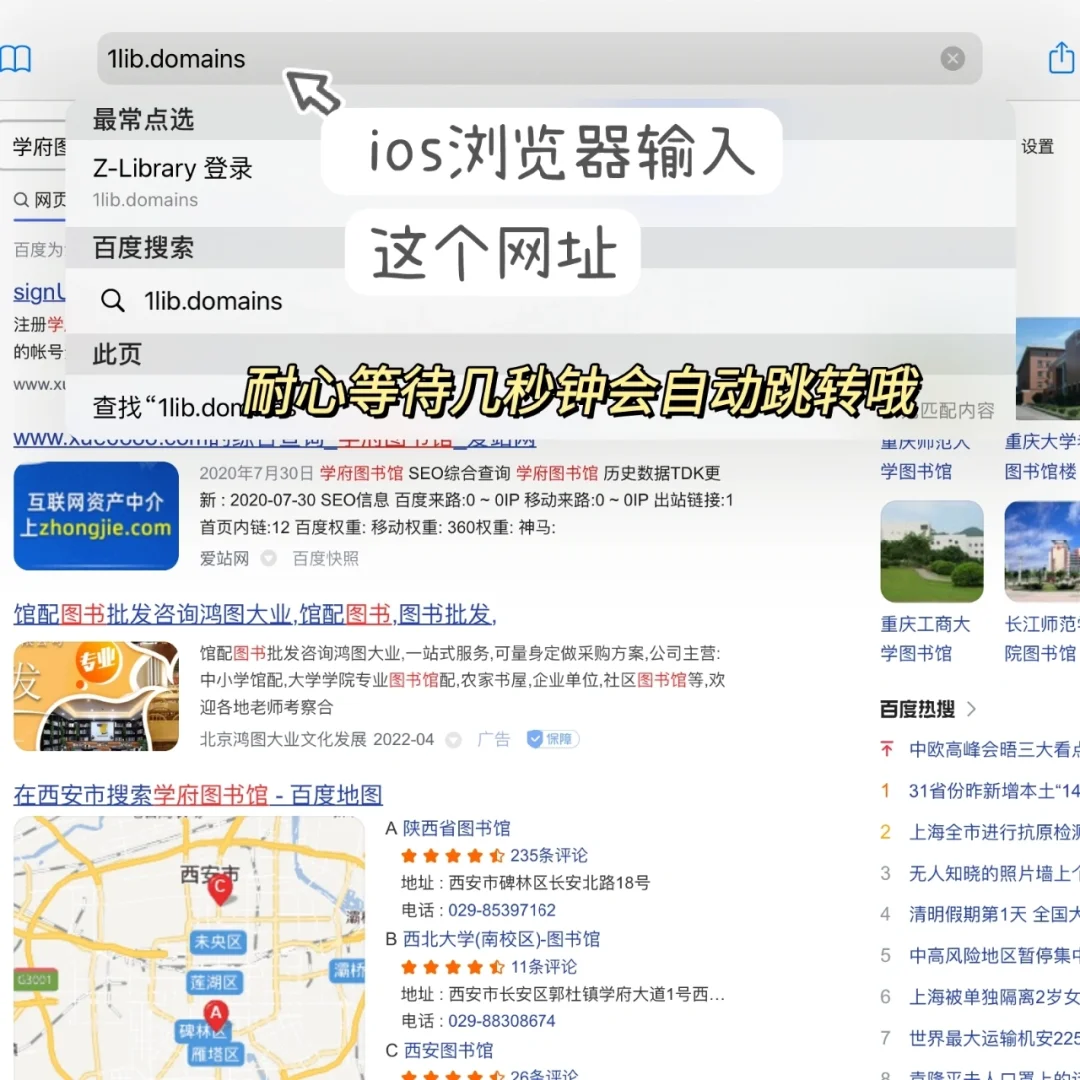The image size is (1080, 1080).
Task: Click the shield dropdown icon after 爱站网
Action: coord(269,559)
